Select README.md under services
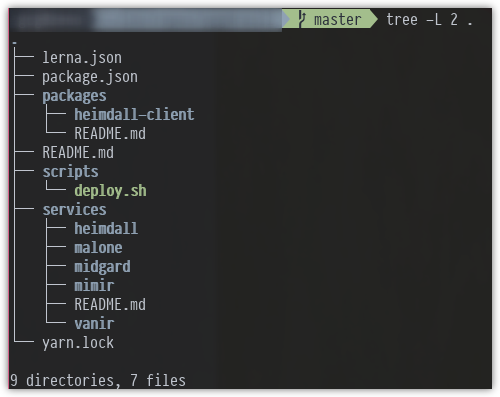Screen dimensions: 500x397 (x=110, y=305)
